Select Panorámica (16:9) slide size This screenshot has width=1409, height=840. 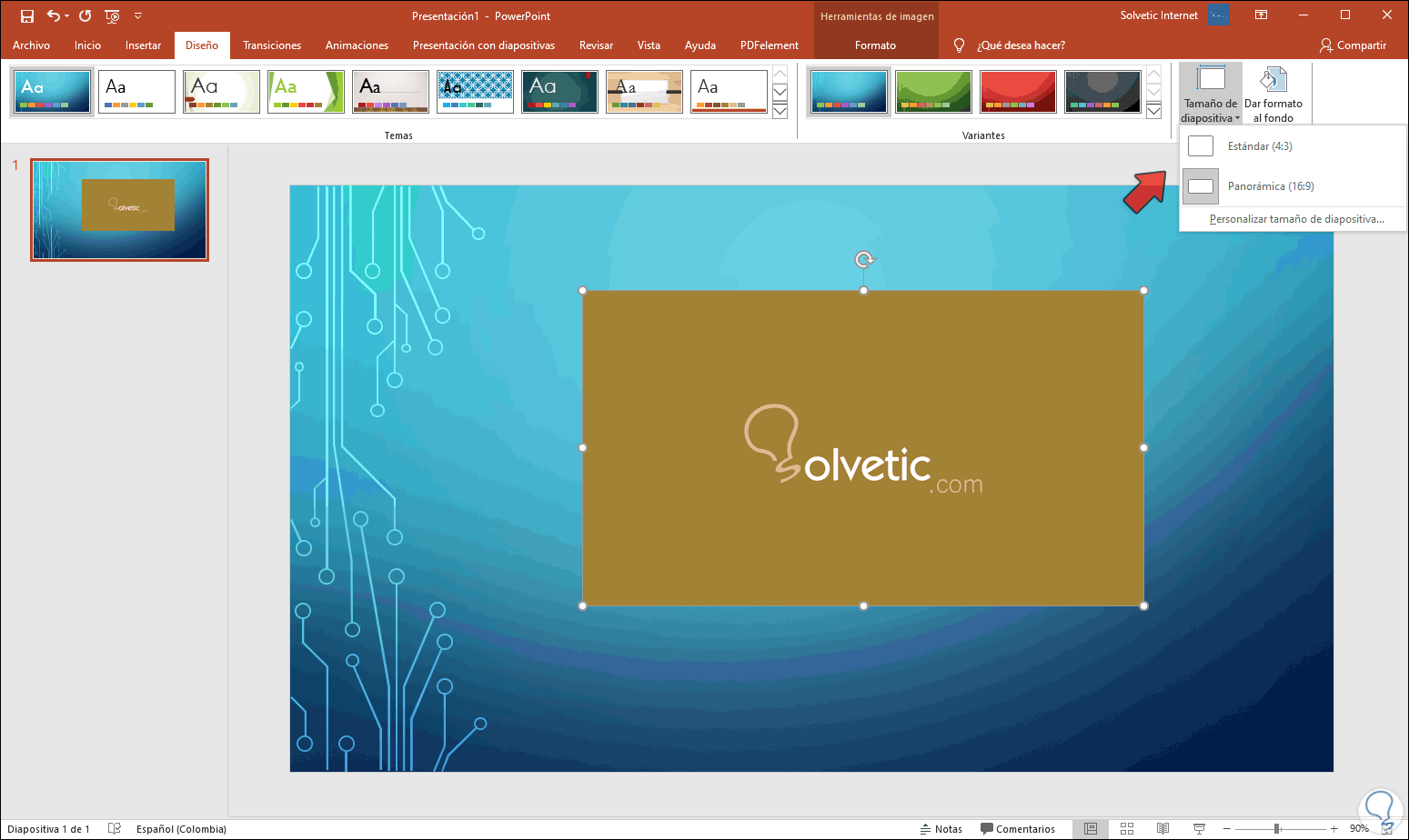1293,186
